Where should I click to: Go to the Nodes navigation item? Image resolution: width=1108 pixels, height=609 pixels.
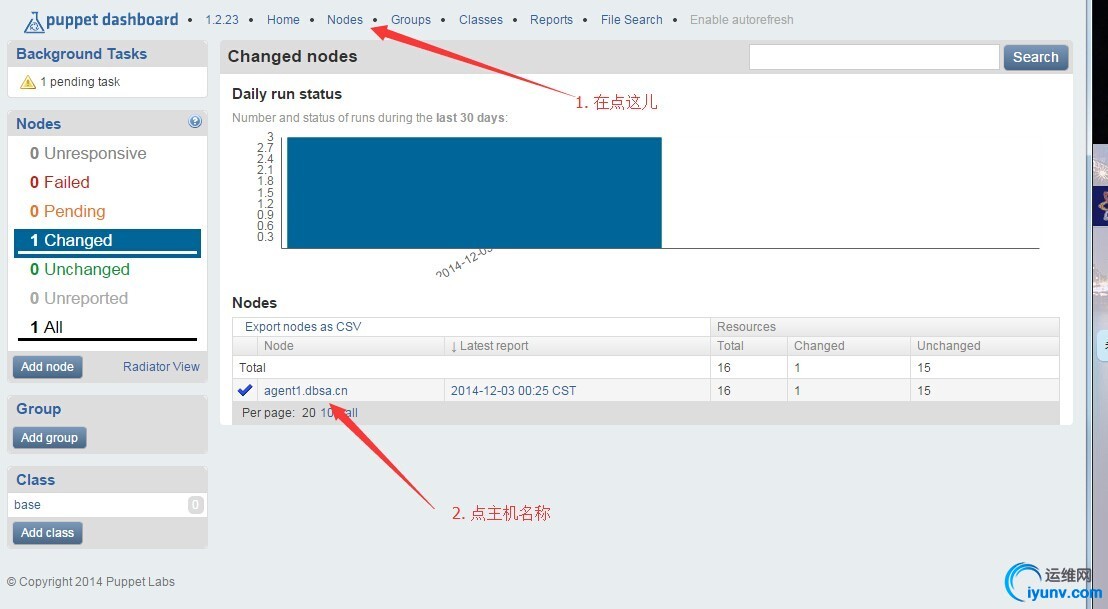(x=345, y=20)
